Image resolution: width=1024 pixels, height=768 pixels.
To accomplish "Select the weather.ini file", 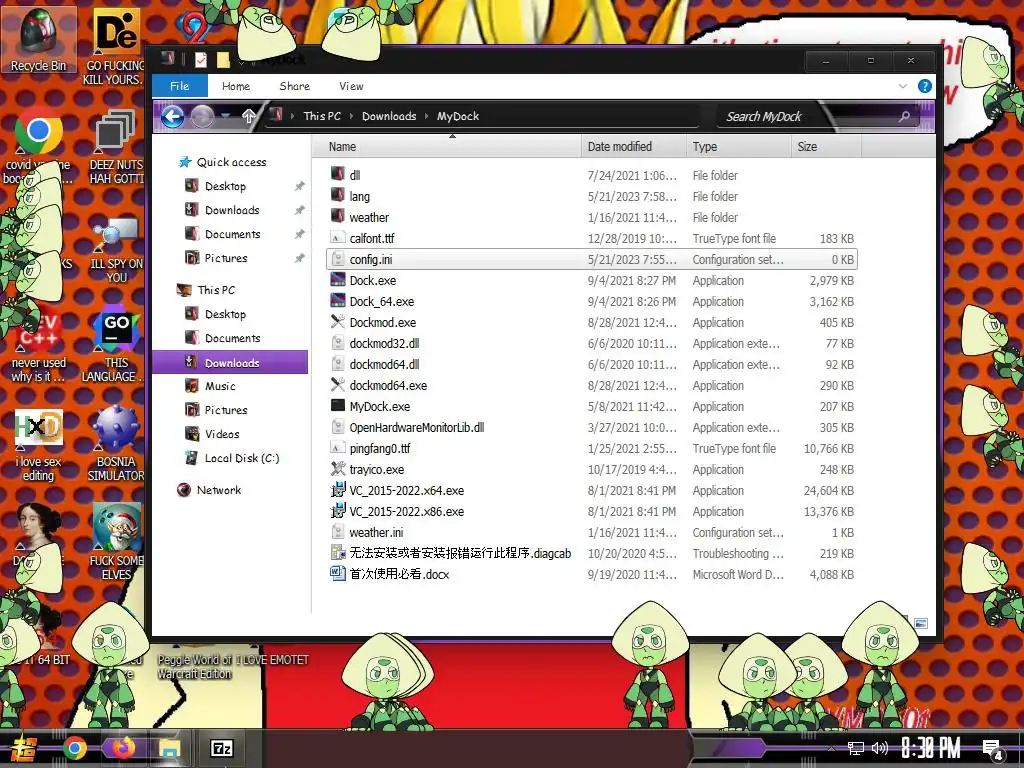I will point(376,532).
